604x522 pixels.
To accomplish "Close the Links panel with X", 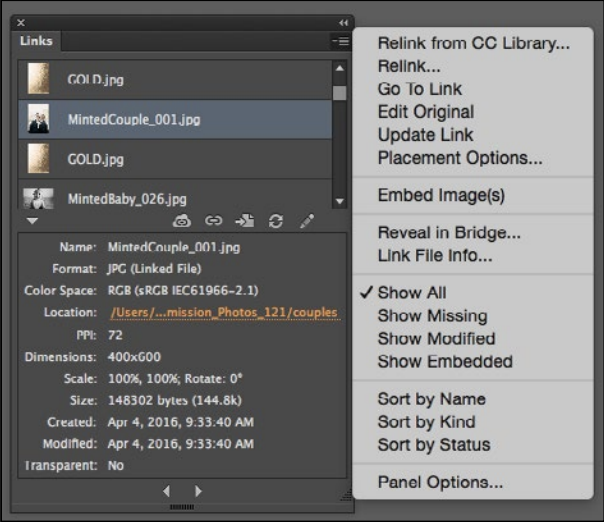I will pyautogui.click(x=21, y=23).
